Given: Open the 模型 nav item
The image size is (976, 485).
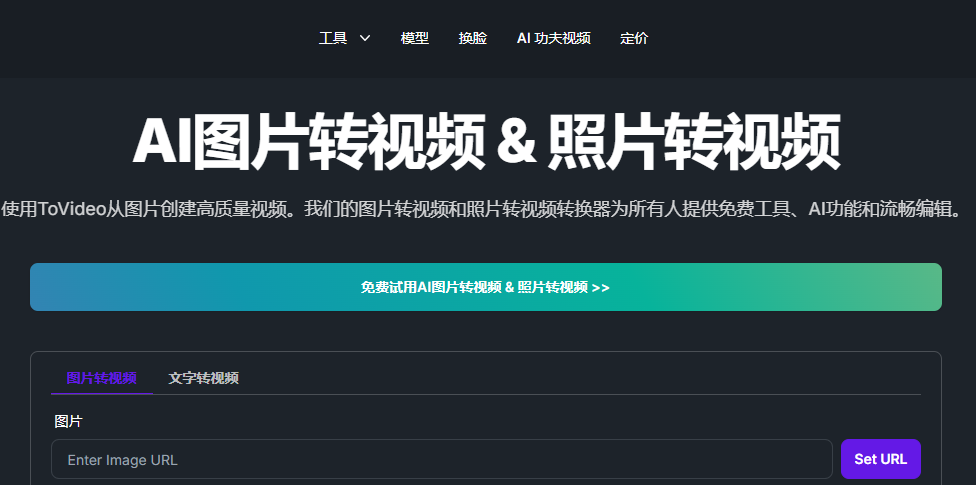Looking at the screenshot, I should tap(415, 39).
